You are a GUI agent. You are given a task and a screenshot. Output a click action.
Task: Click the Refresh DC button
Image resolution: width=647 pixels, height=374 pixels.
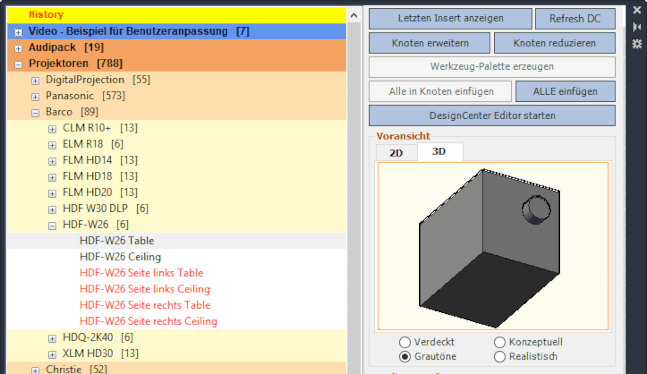[575, 19]
